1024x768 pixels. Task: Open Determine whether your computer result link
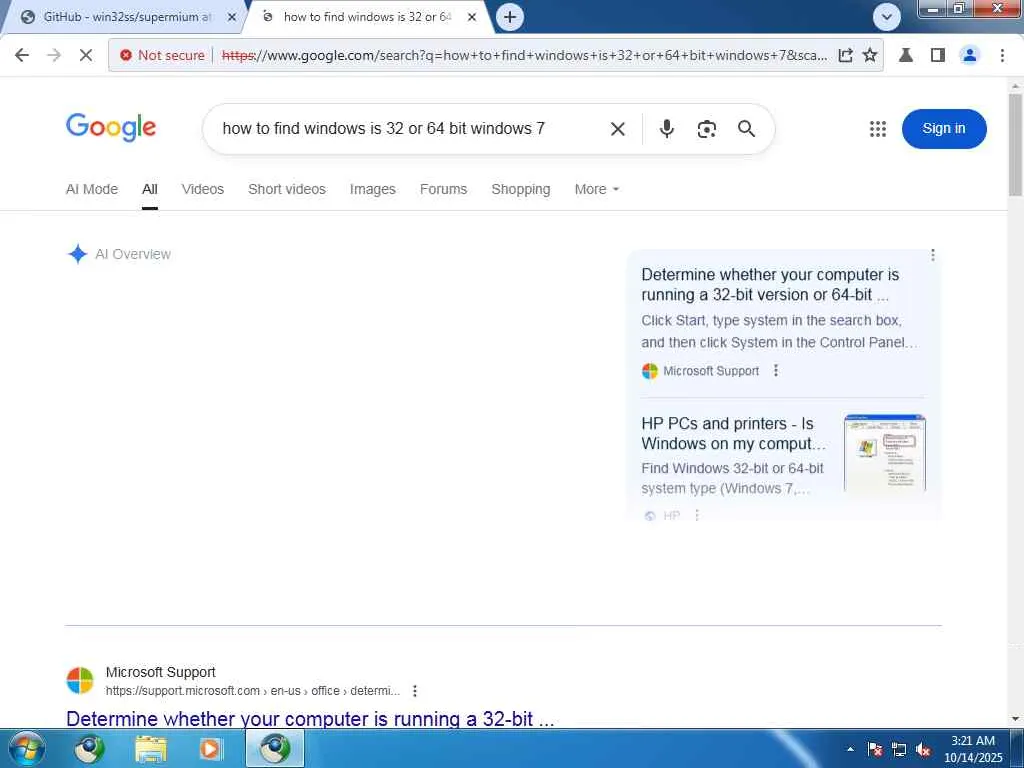coord(310,719)
